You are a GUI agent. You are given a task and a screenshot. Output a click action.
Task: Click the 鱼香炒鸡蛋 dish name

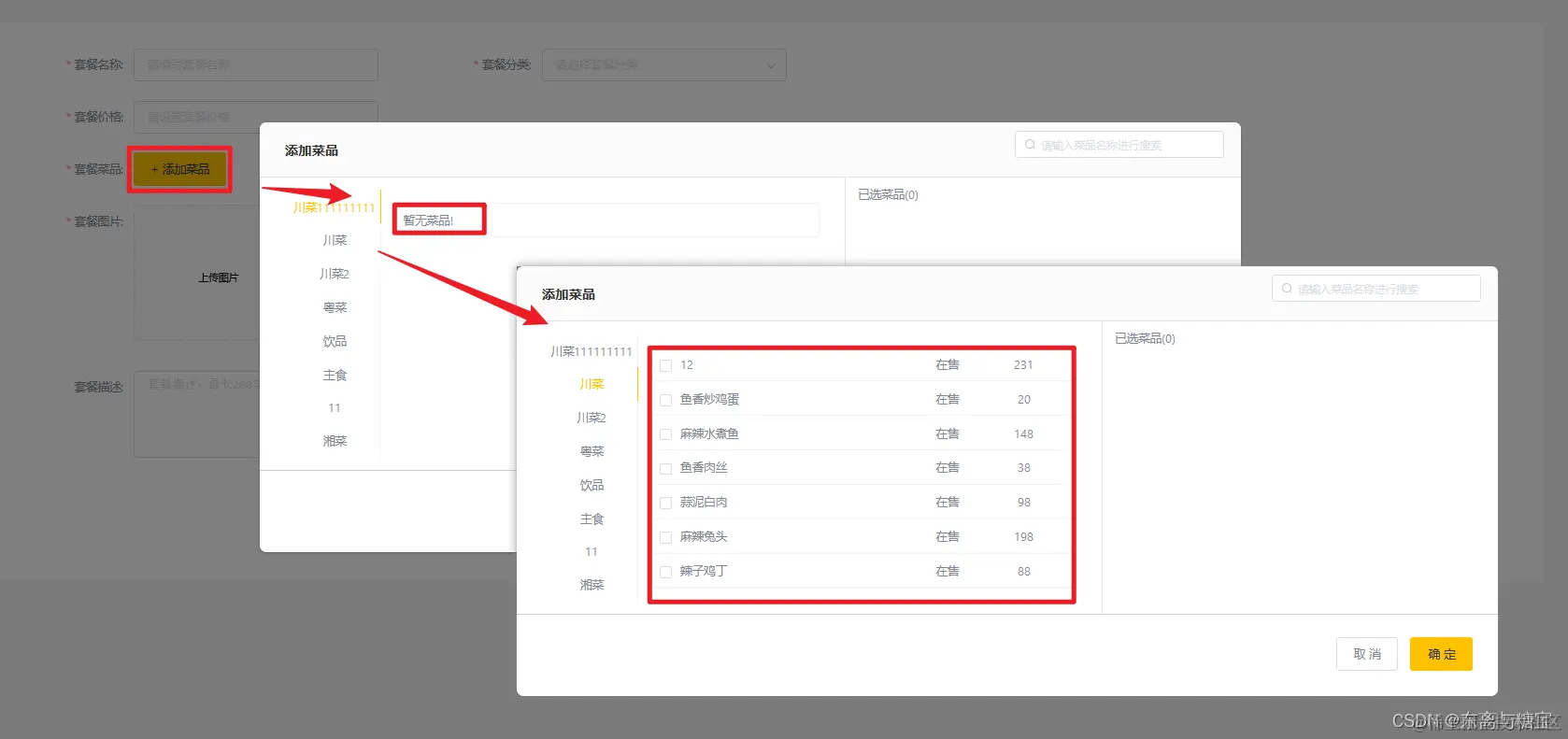[709, 399]
